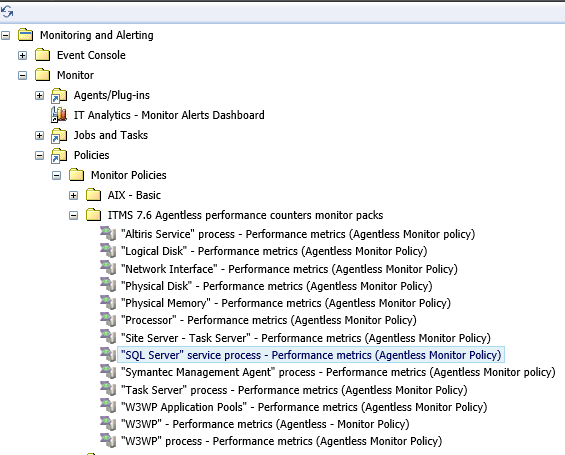Viewport: 565px width, 455px height.
Task: Click the IT Analytics dashboard chart icon
Action: tap(59, 115)
